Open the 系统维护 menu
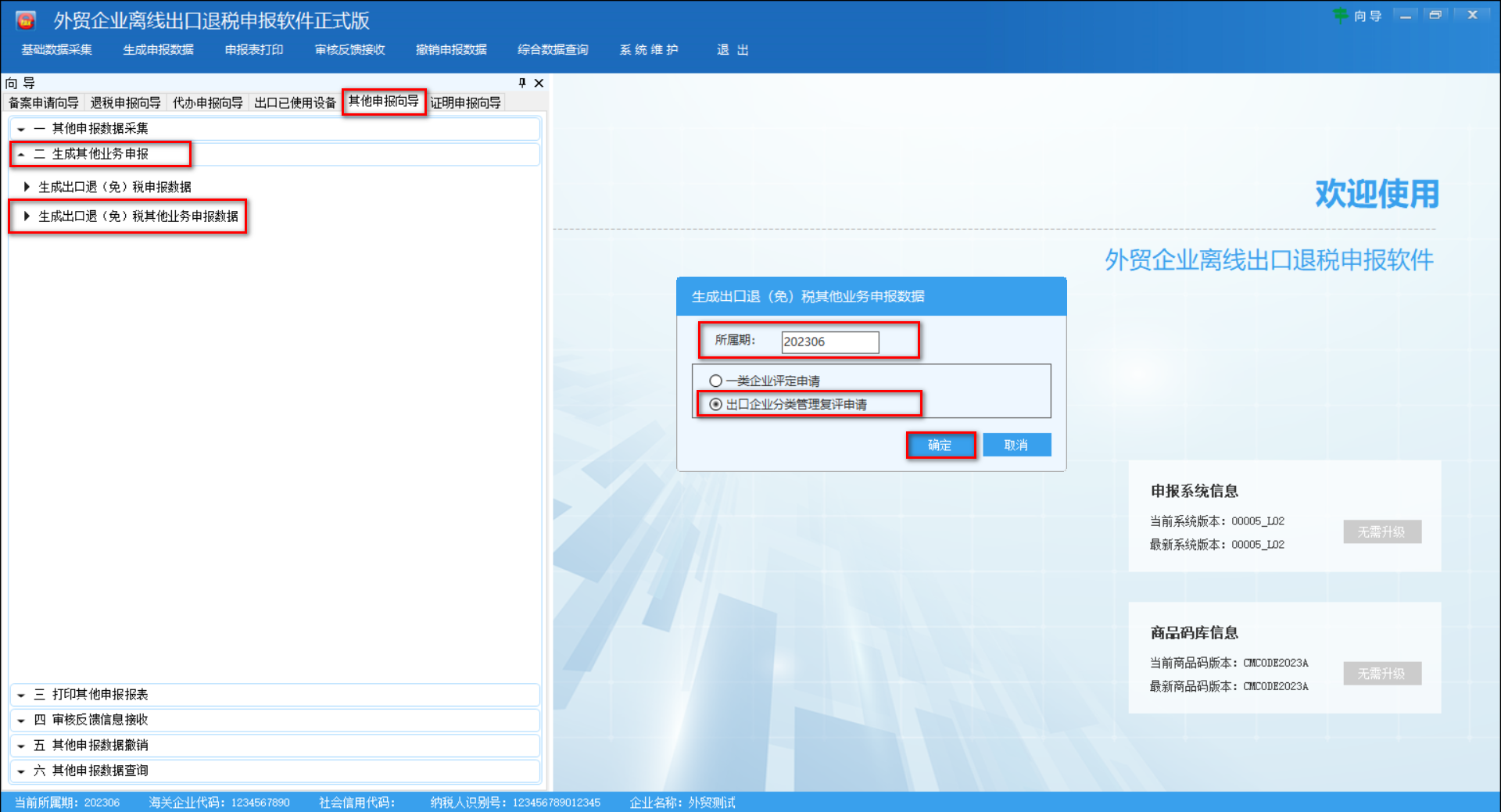Screen dimensions: 1501x812 [x=648, y=49]
